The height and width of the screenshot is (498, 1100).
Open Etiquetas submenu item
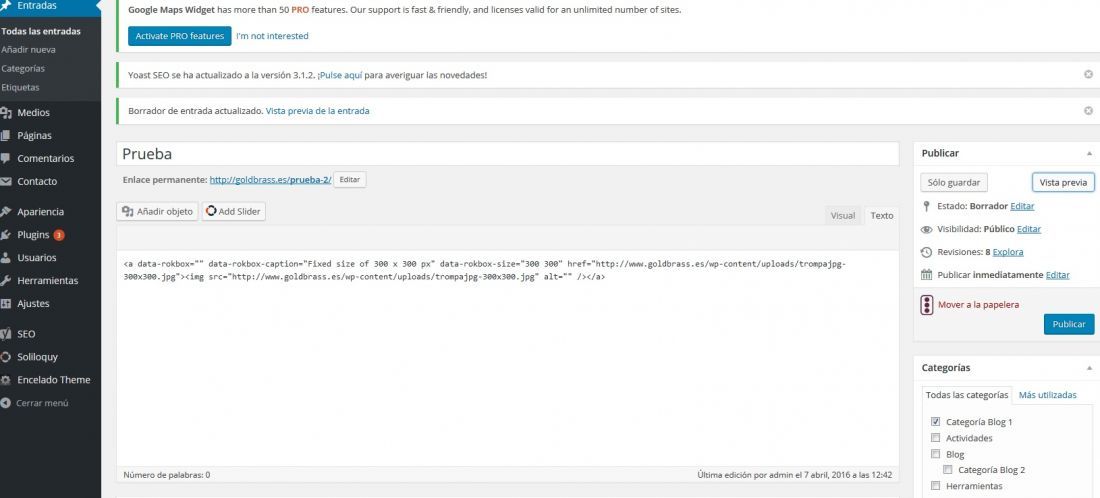20,88
